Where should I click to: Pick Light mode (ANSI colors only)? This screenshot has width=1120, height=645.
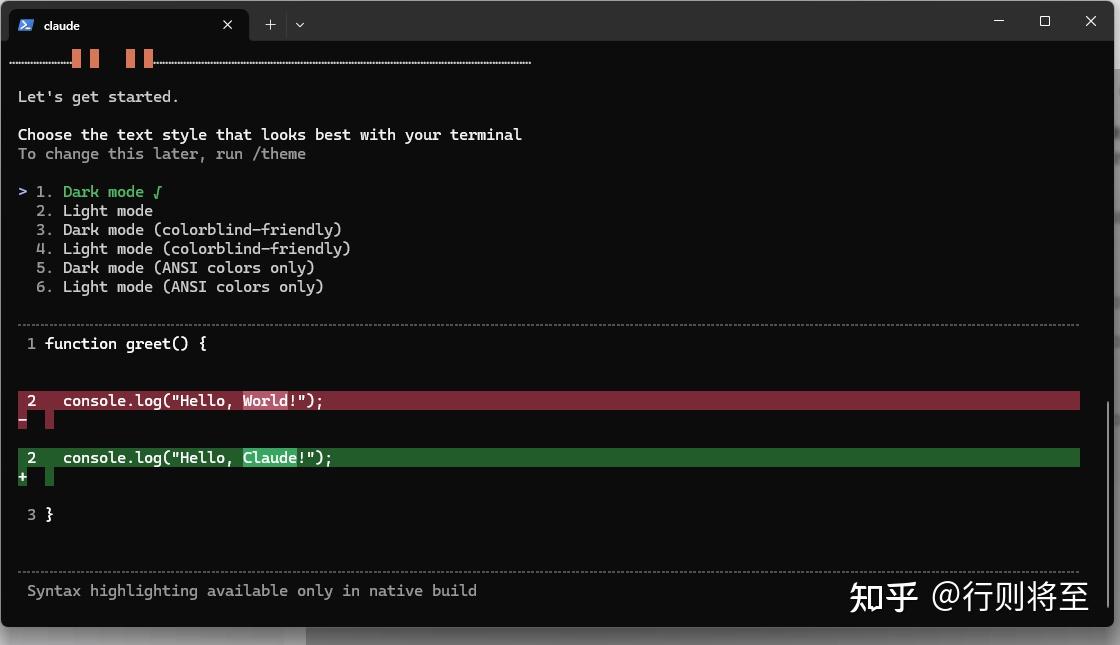click(x=193, y=287)
